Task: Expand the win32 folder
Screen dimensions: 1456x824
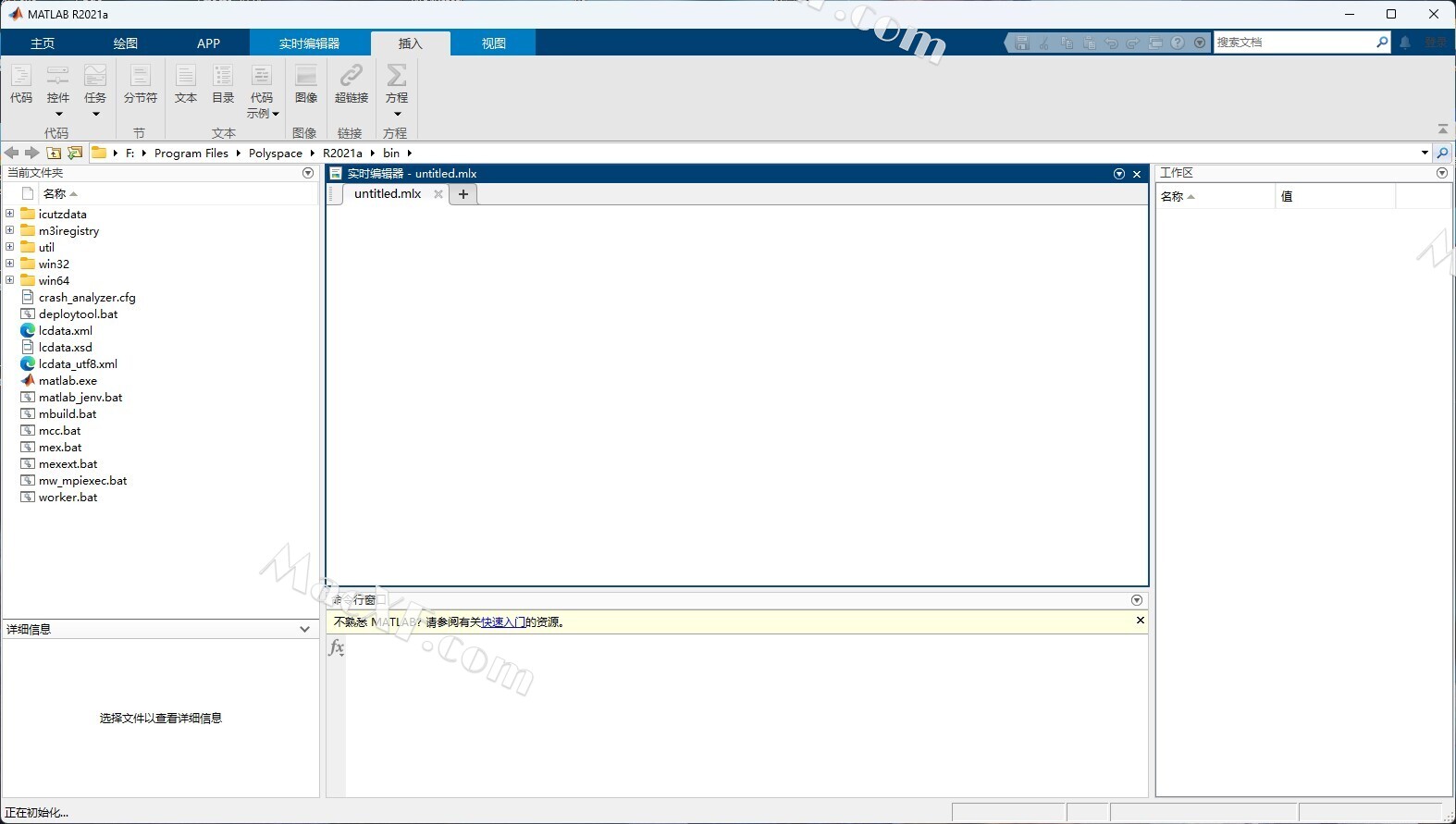Action: pos(10,264)
